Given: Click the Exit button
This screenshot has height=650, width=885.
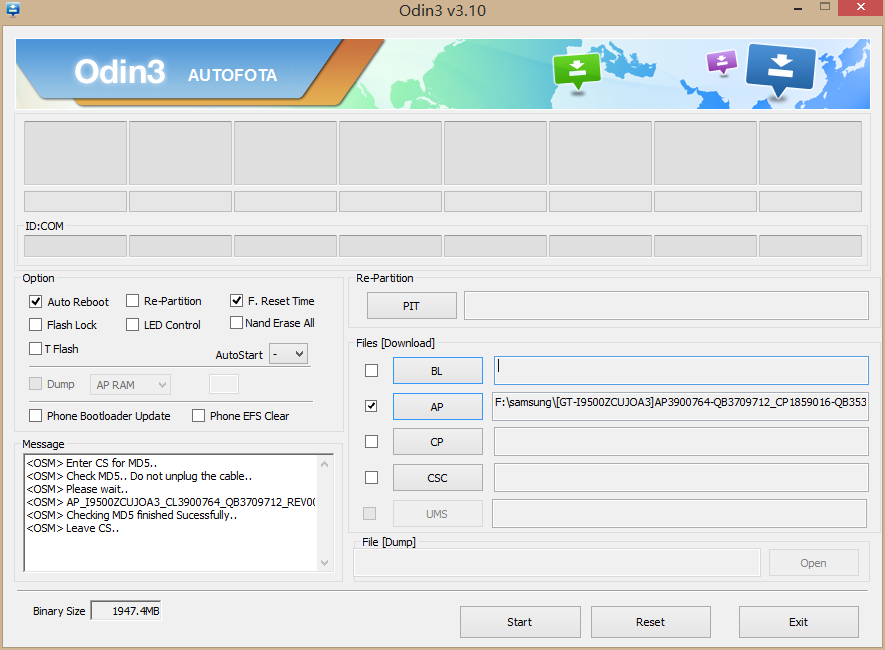Looking at the screenshot, I should click(x=799, y=622).
